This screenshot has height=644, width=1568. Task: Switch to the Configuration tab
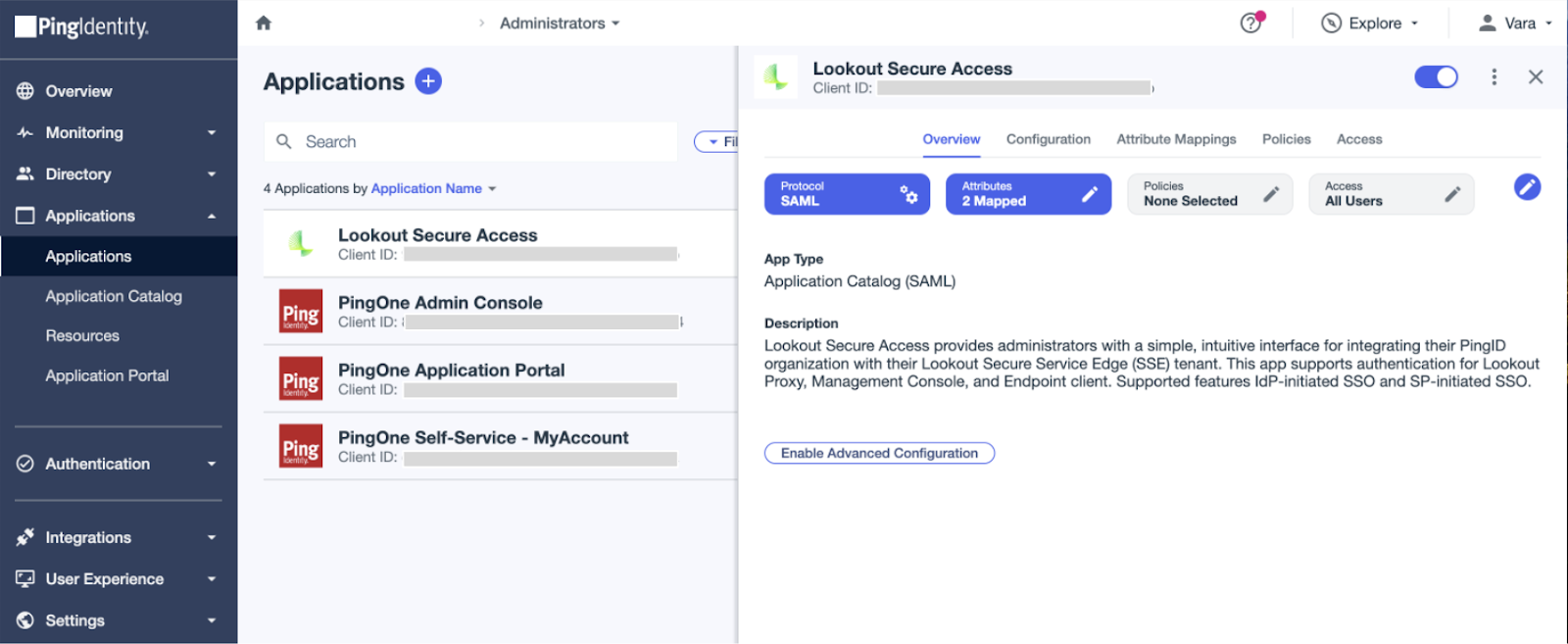pyautogui.click(x=1048, y=139)
